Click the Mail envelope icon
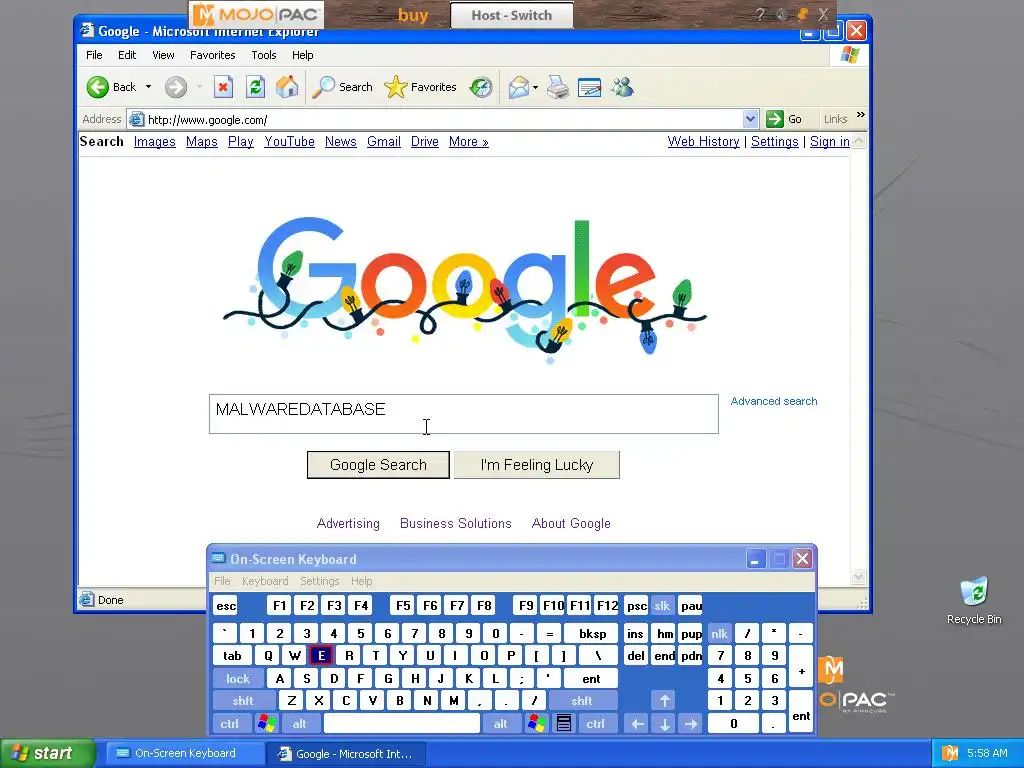 coord(519,87)
